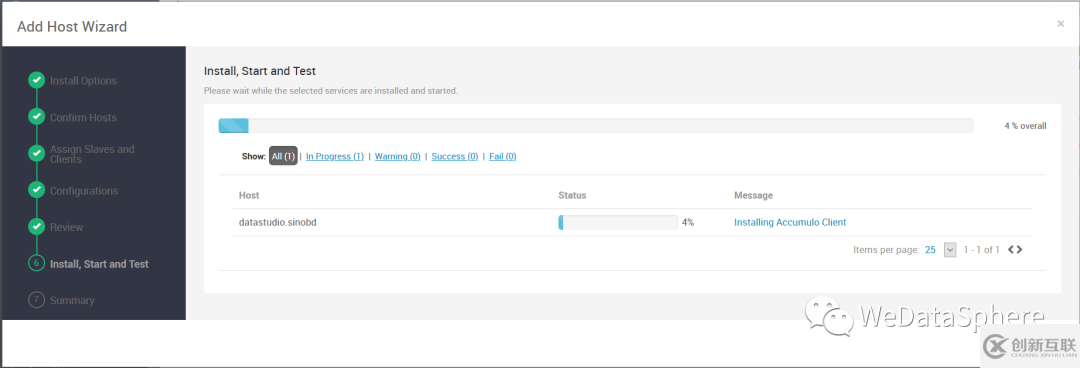Click the Assign Slaves and Clients checkmark icon

click(x=37, y=154)
